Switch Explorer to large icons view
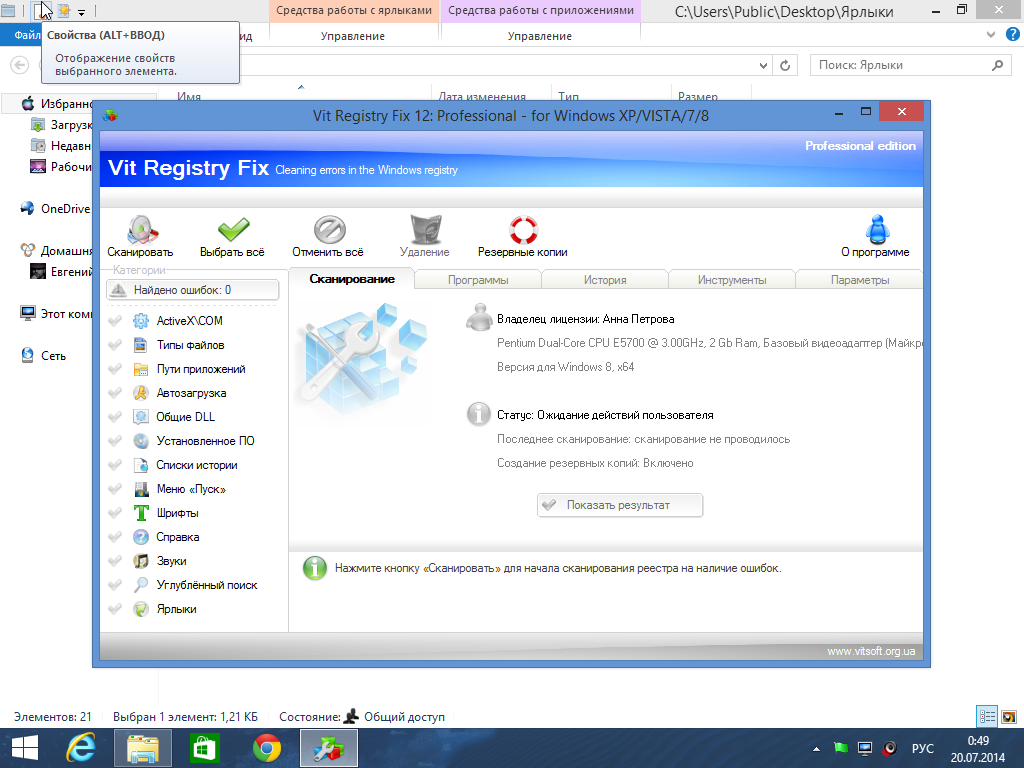The height and width of the screenshot is (768, 1024). (x=1009, y=716)
